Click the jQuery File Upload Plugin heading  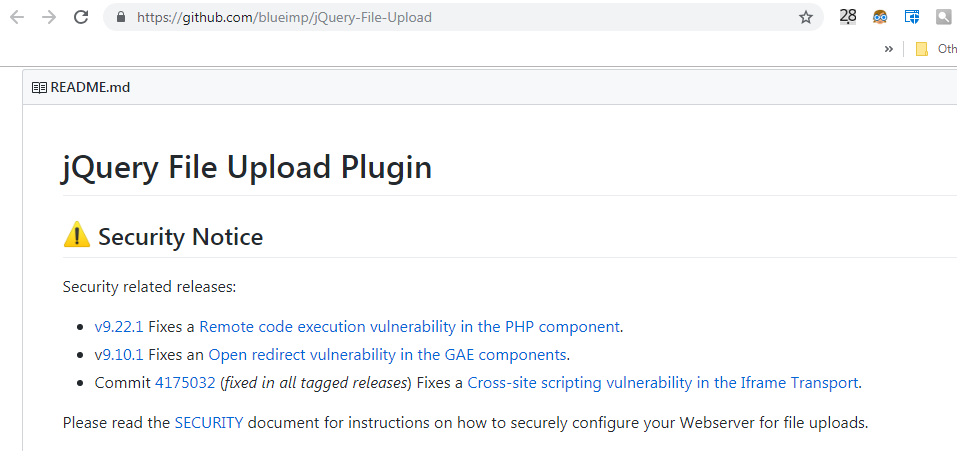[247, 167]
